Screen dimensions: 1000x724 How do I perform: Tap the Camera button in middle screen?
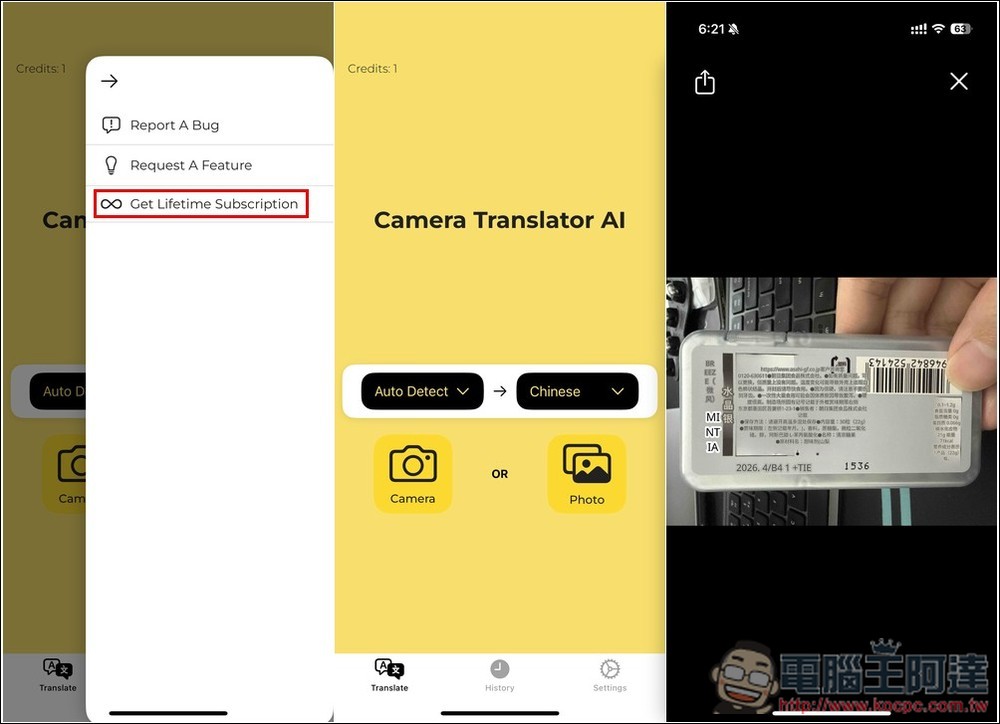coord(413,474)
